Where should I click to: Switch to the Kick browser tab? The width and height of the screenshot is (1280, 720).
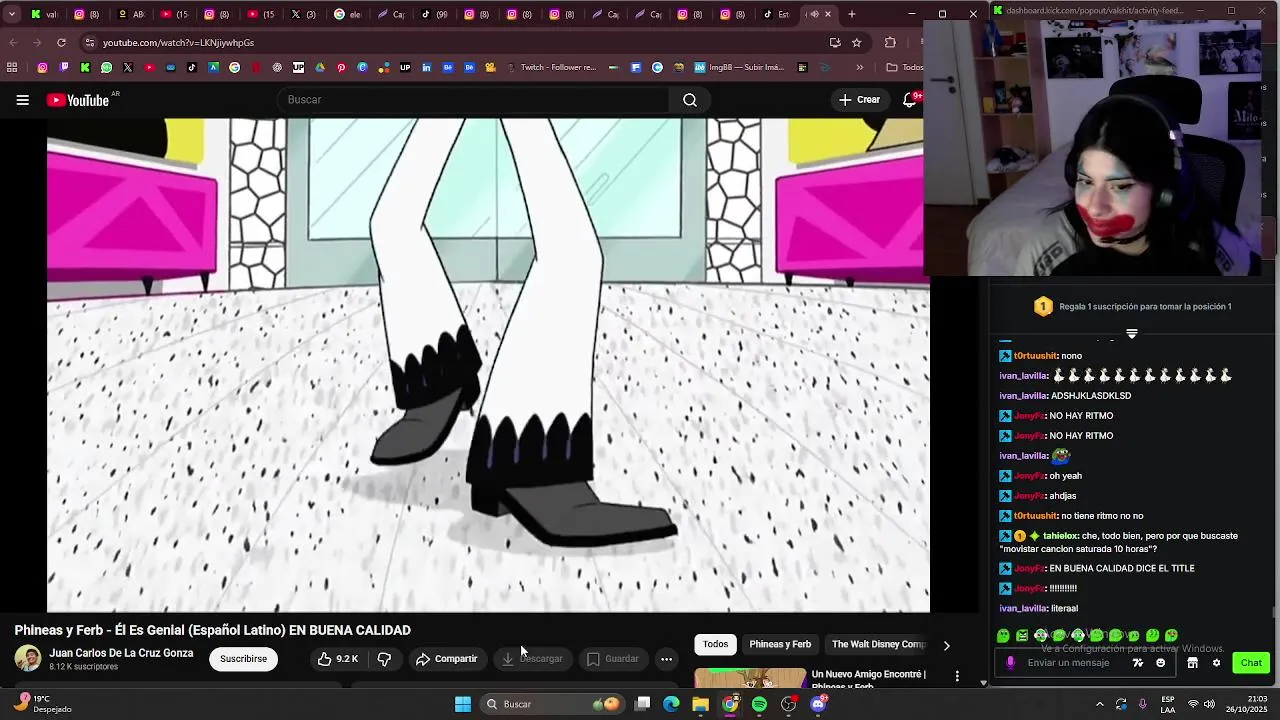pos(44,14)
